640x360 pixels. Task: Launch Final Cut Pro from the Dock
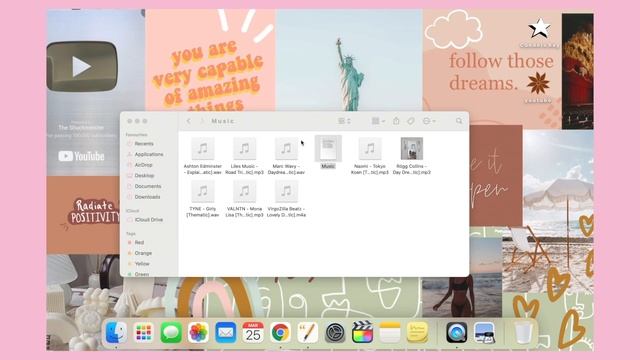click(x=362, y=333)
